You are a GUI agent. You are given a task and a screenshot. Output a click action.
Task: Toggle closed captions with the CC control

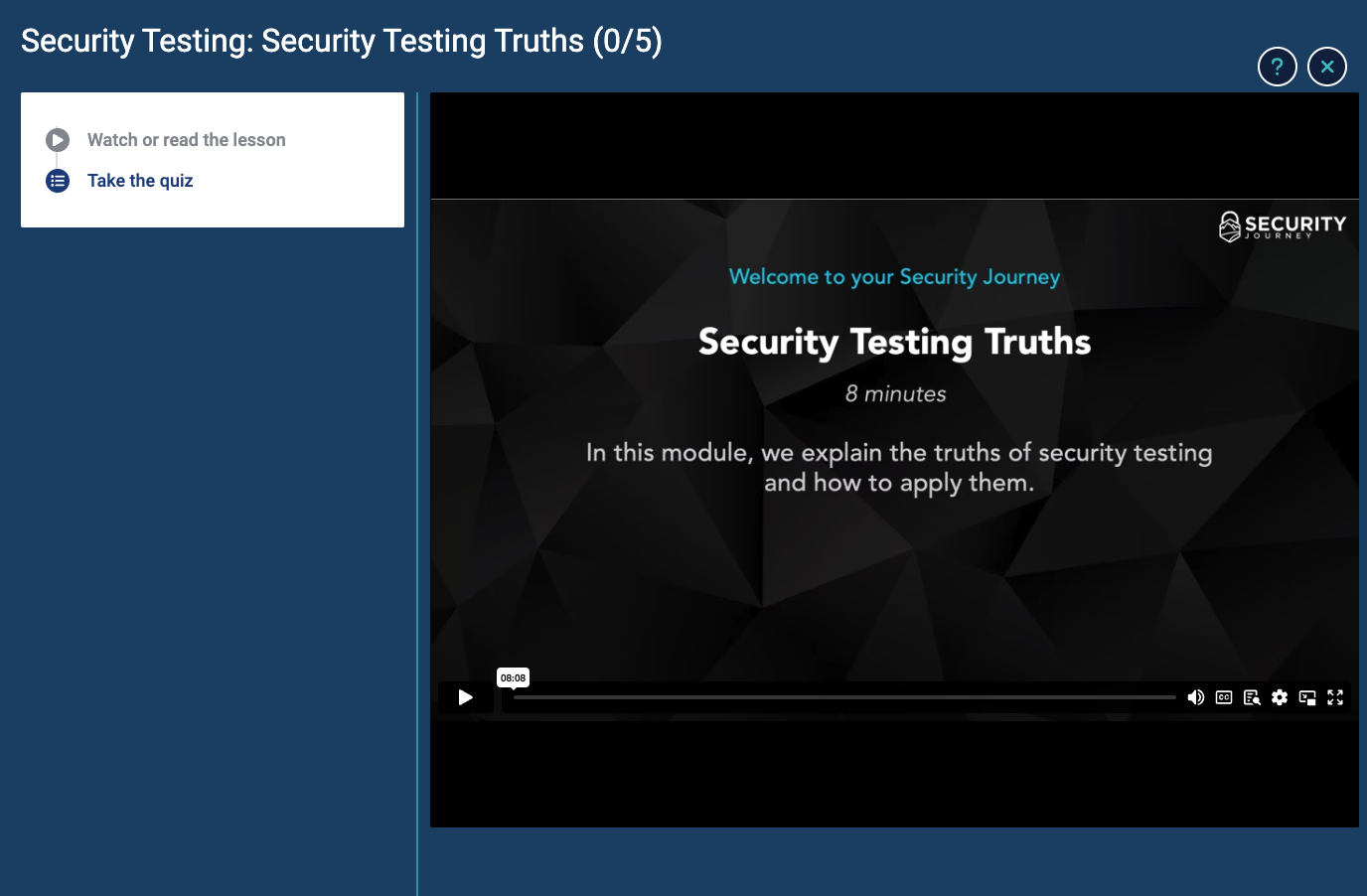(1223, 697)
